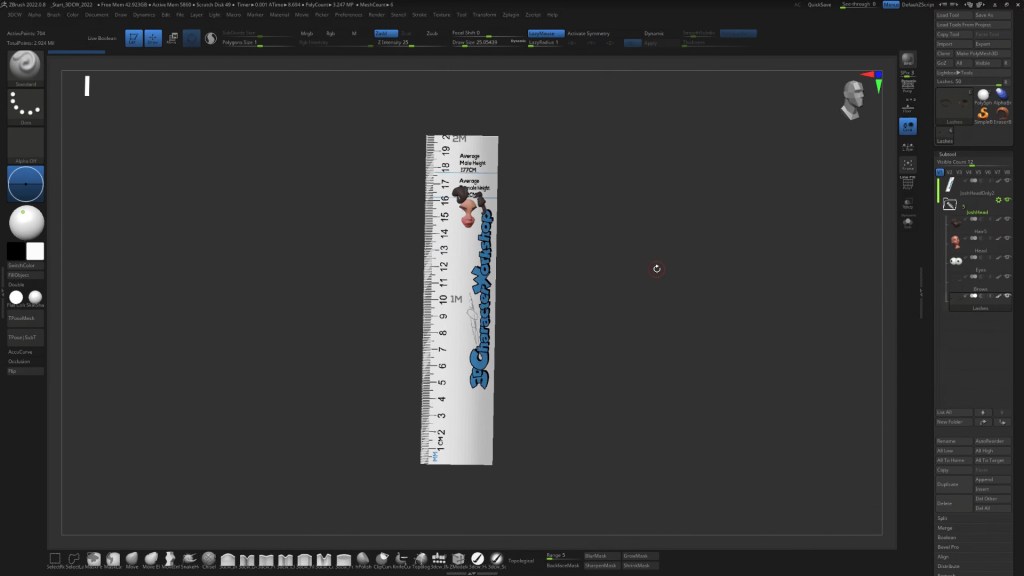Open the Alpha Off selector

click(x=25, y=145)
